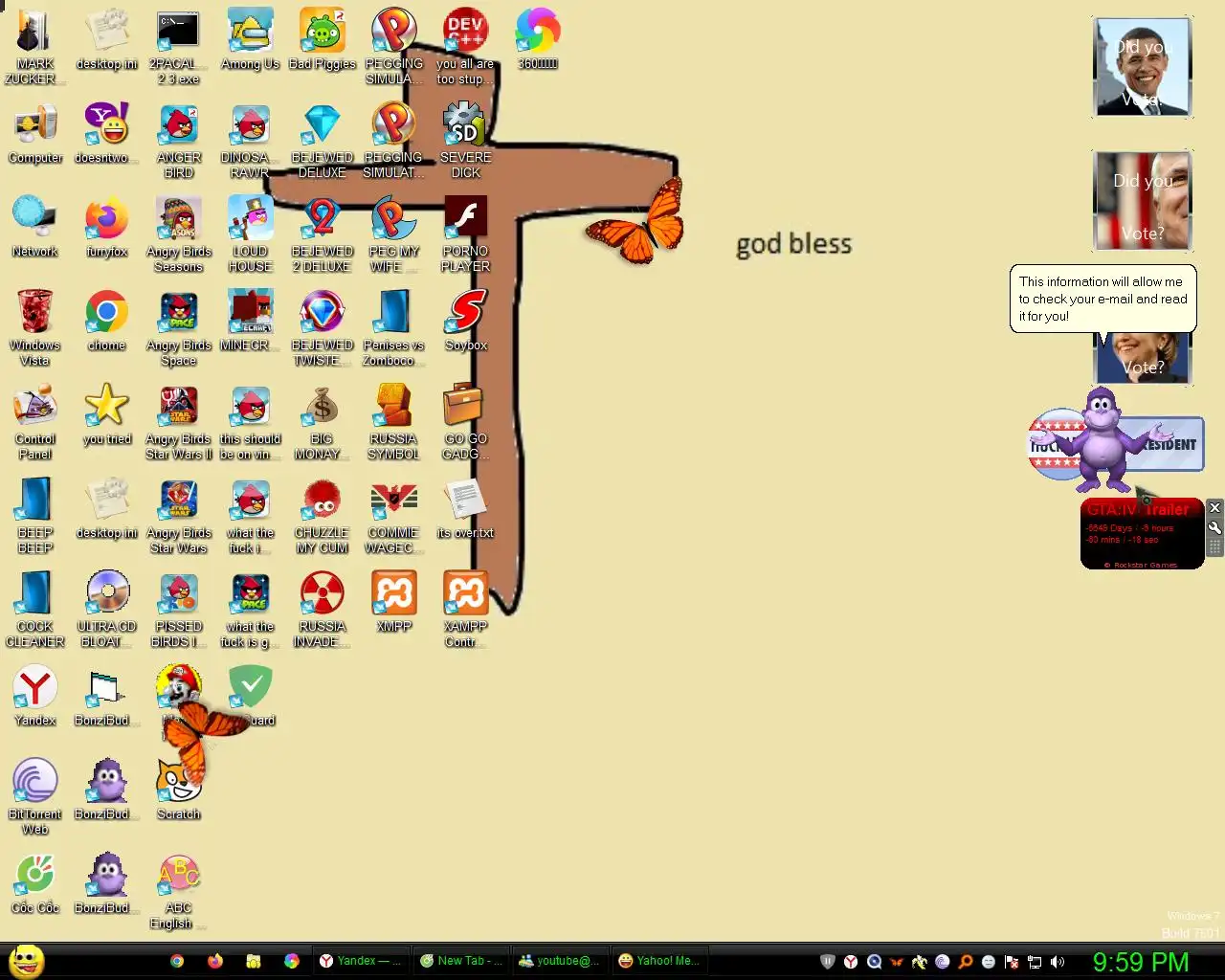Click the Obama 'Did you Vote?' gadget

point(1143,67)
